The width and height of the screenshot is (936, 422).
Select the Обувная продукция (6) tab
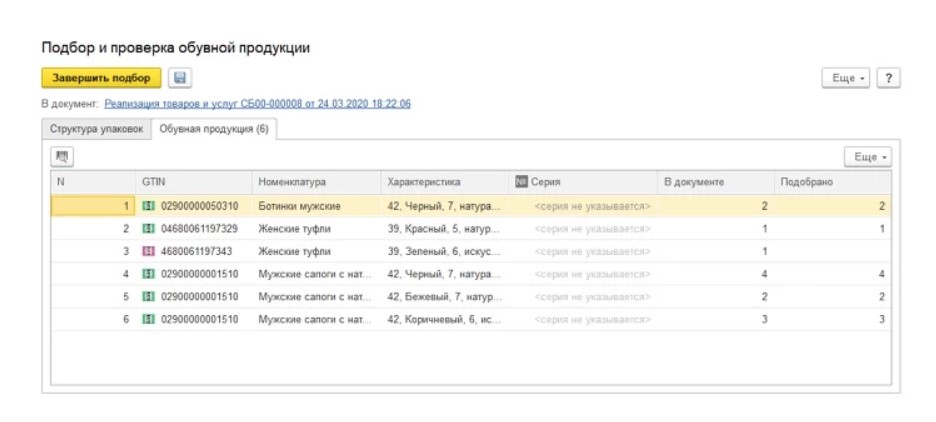click(x=214, y=130)
